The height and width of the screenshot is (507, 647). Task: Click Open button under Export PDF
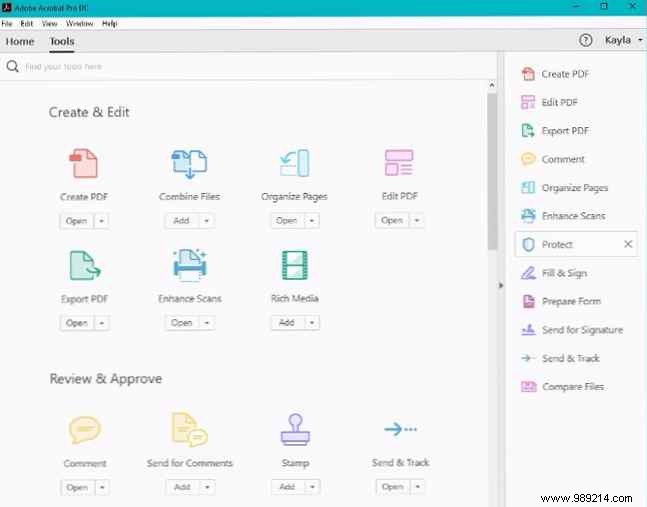(x=77, y=323)
